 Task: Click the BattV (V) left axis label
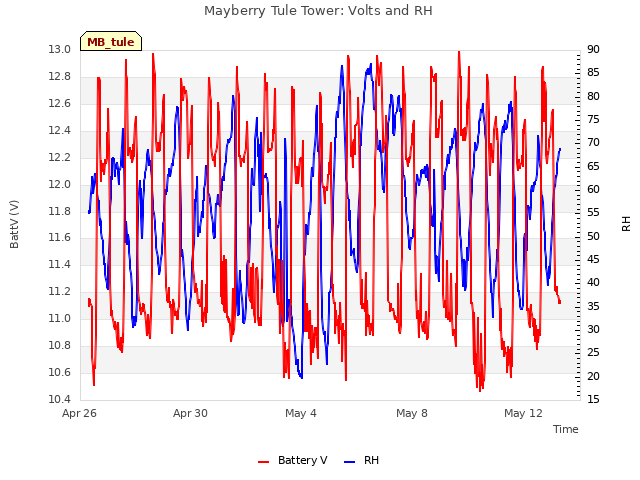(14, 224)
